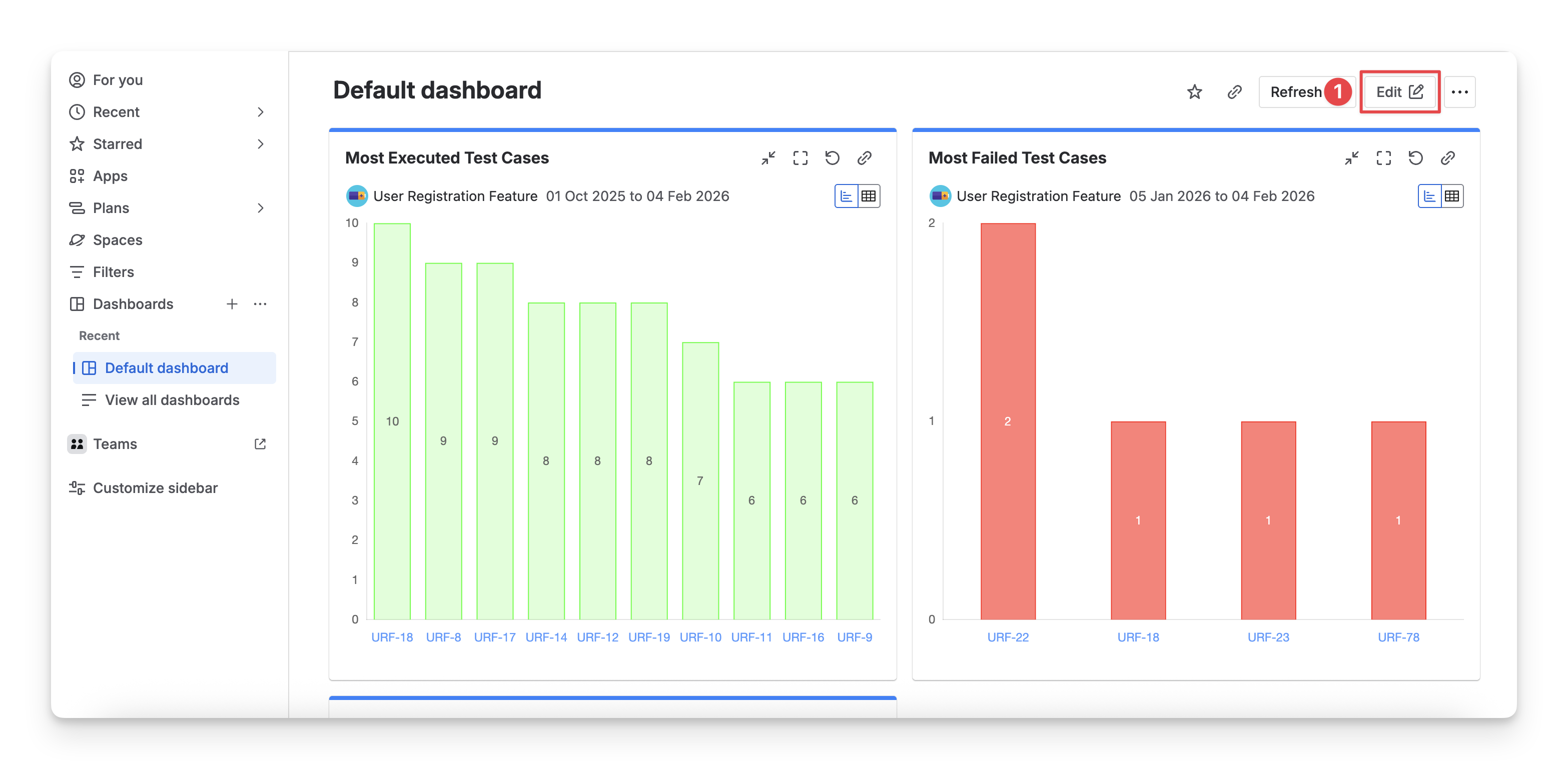Viewport: 1568px width, 769px height.
Task: Create a dashboard with the plus icon
Action: (232, 304)
